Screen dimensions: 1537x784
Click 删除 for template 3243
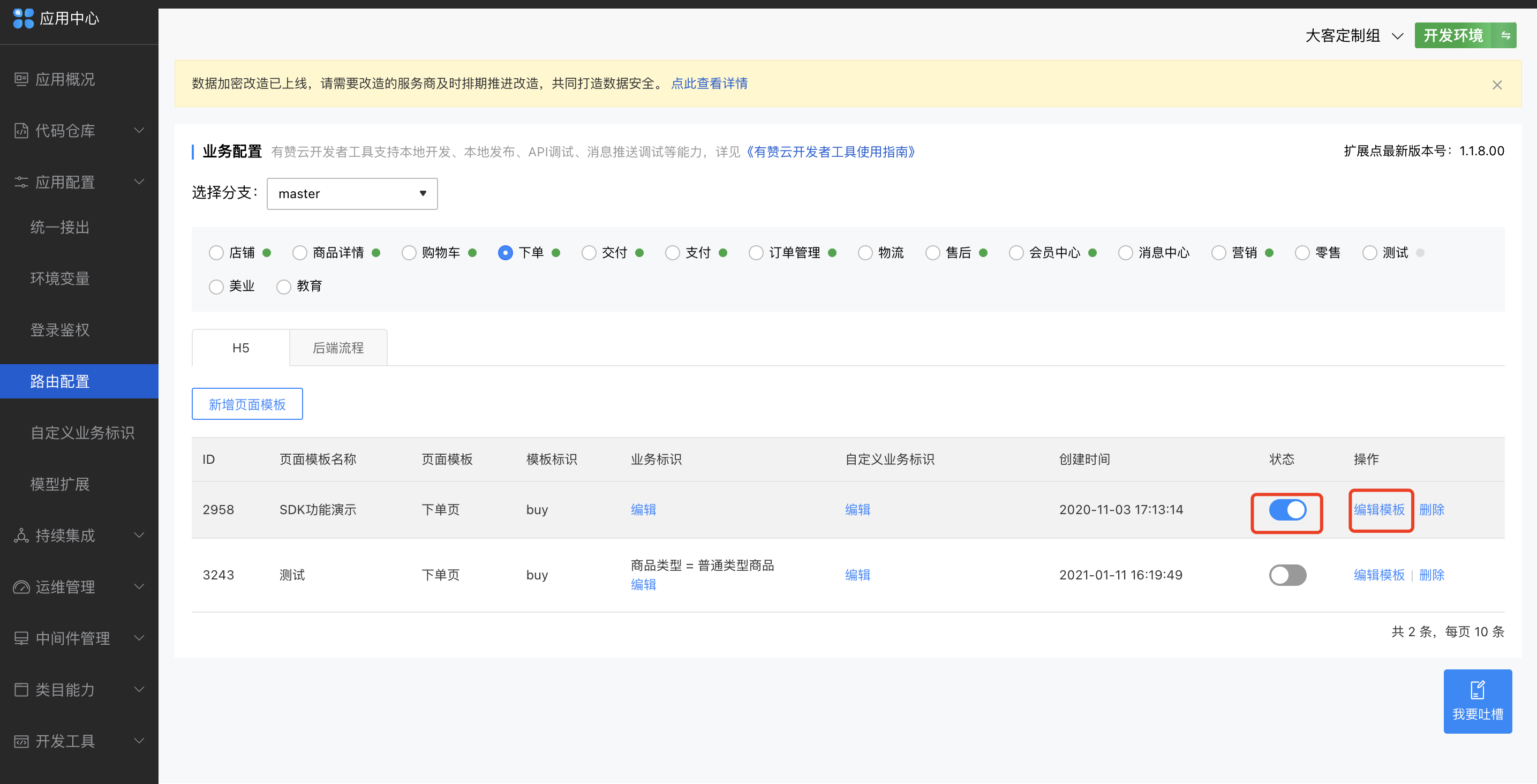(x=1431, y=575)
